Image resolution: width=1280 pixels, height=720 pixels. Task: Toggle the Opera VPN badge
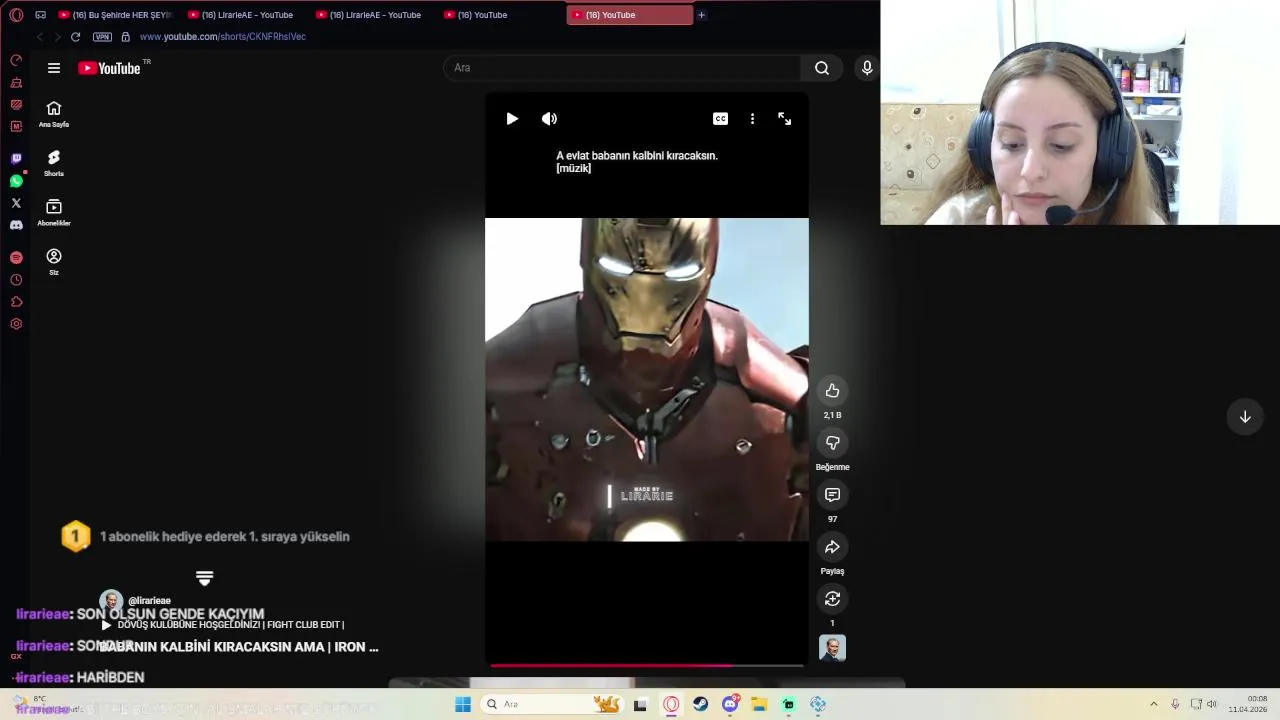[x=102, y=37]
